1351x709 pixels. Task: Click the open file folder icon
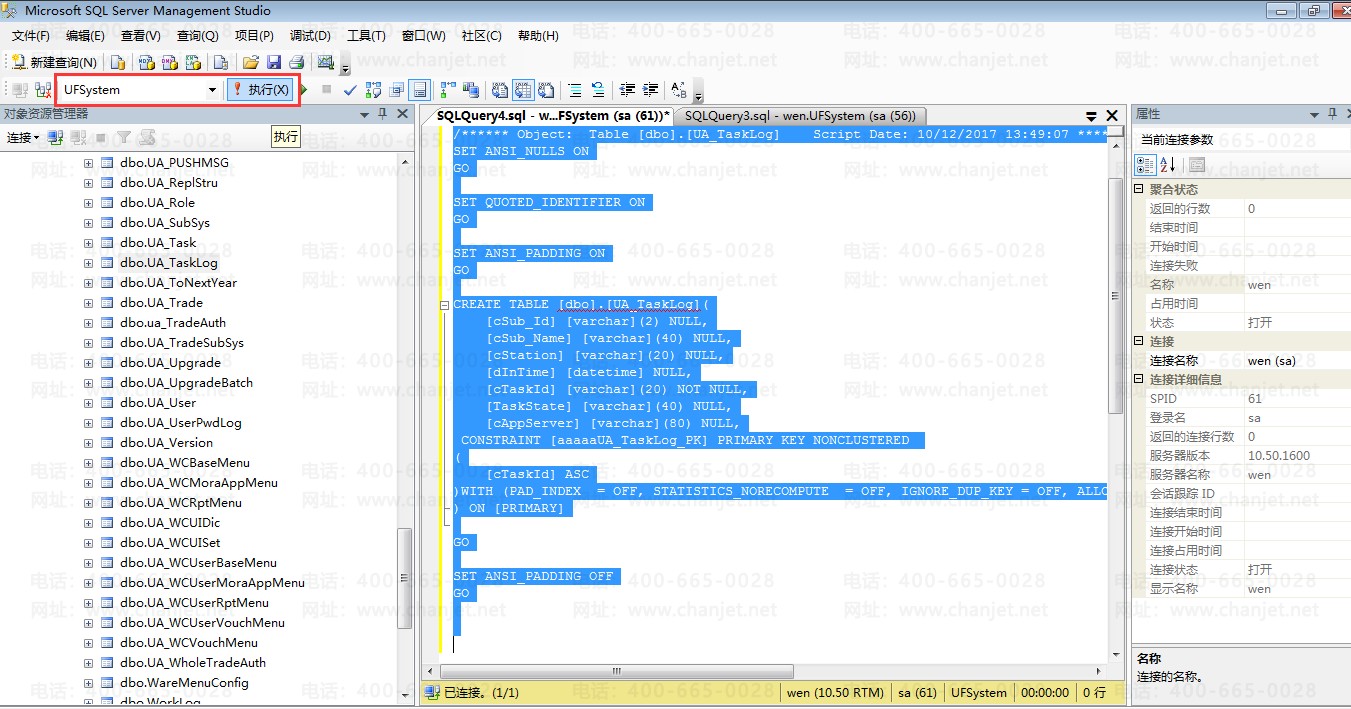(251, 63)
